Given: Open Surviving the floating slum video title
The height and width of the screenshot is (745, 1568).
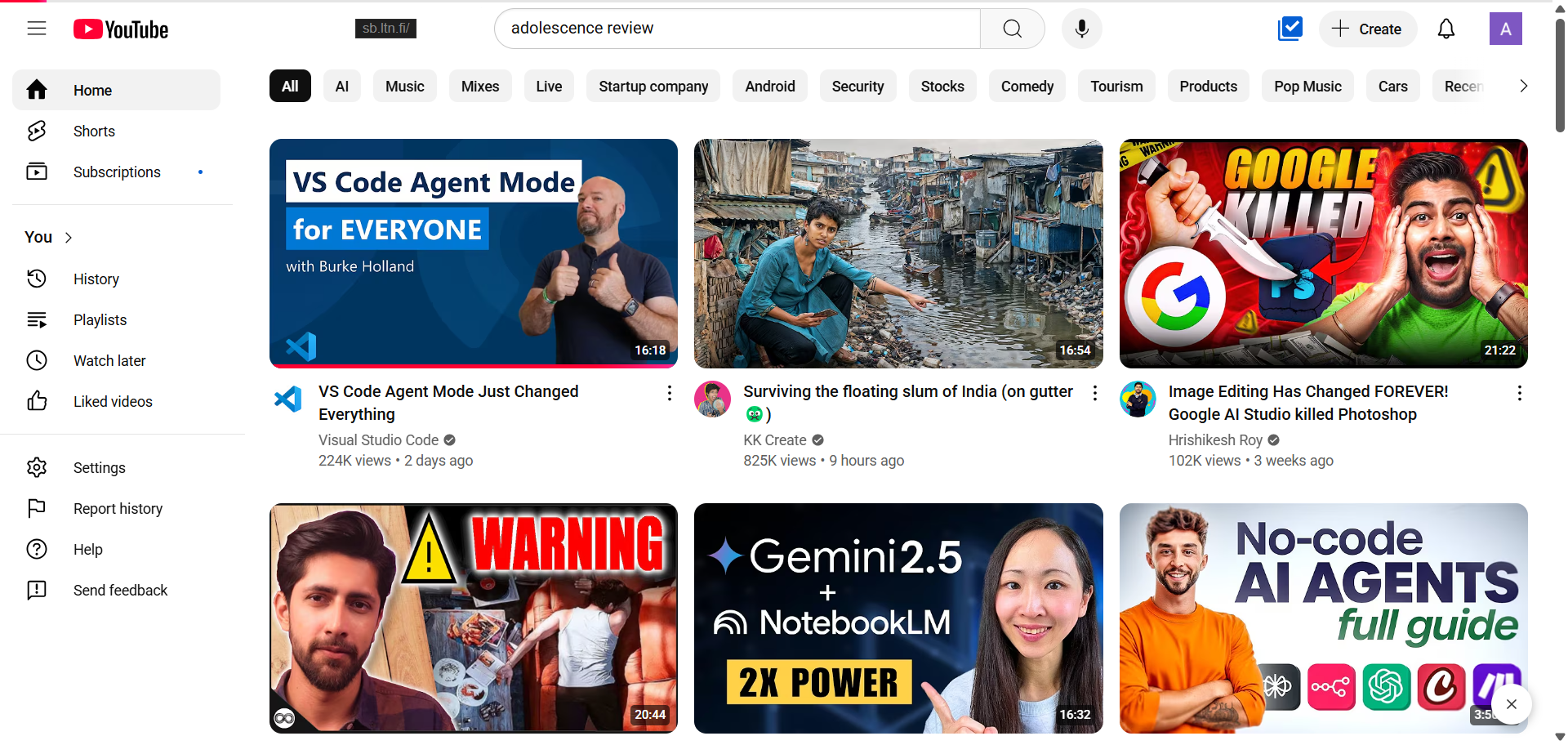Looking at the screenshot, I should [x=908, y=403].
